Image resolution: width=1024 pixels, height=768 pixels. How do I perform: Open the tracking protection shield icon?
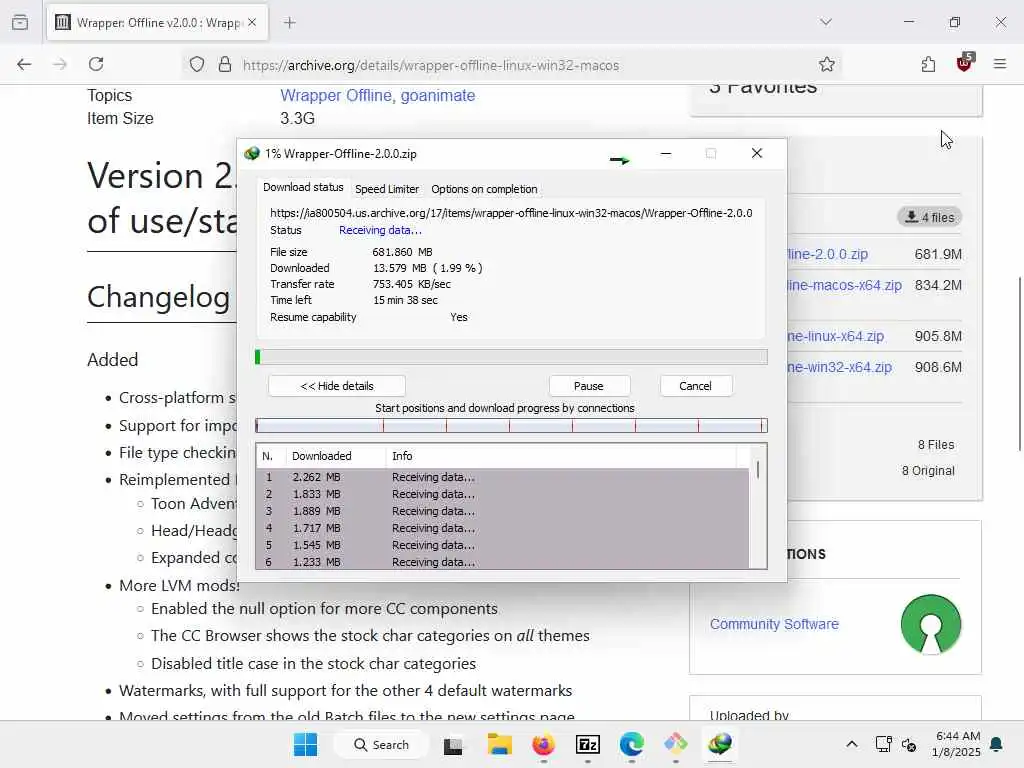click(197, 65)
